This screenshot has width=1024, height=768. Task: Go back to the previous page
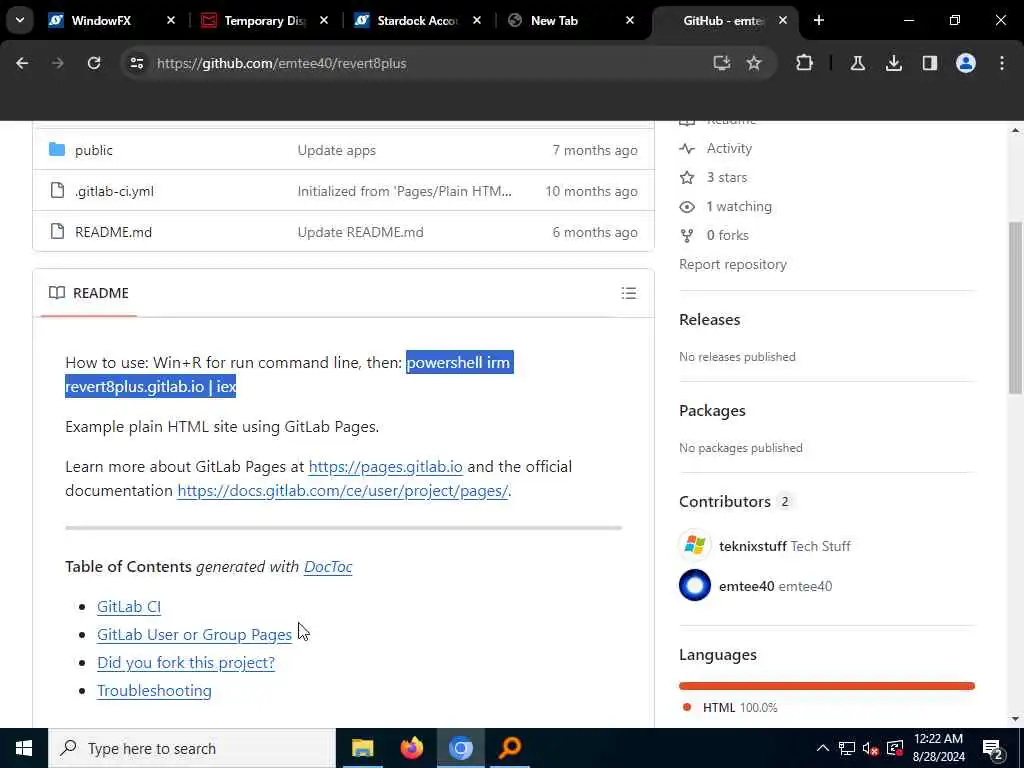(x=22, y=63)
